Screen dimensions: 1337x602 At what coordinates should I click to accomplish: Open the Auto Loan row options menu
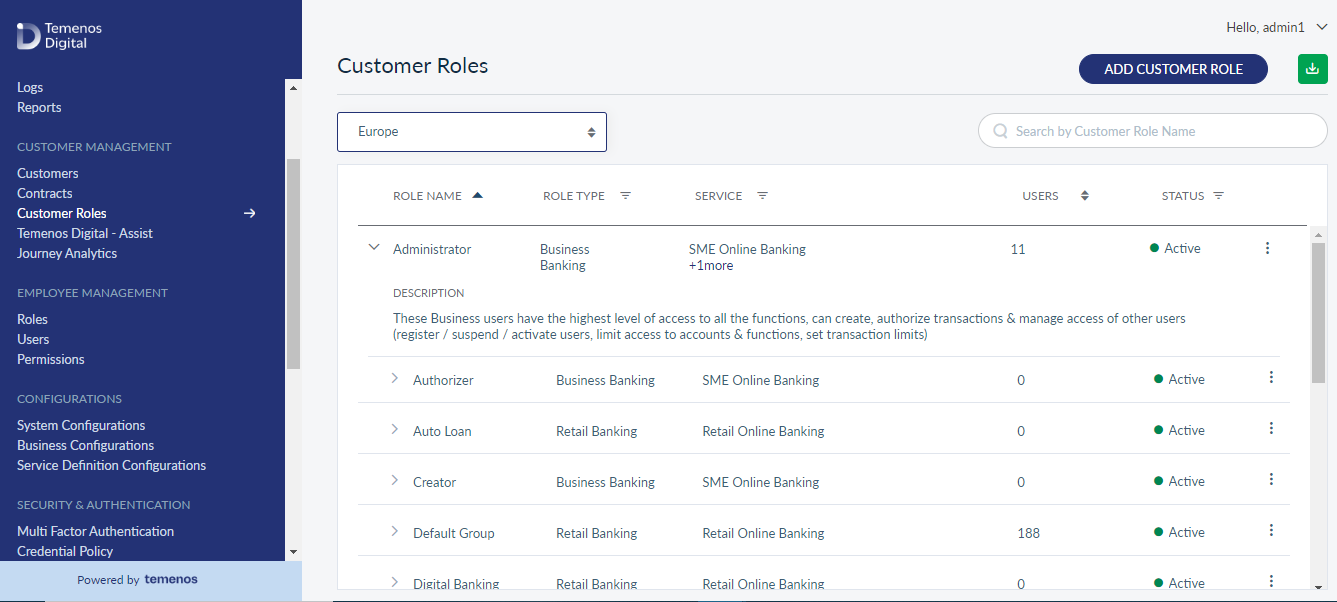[x=1271, y=428]
